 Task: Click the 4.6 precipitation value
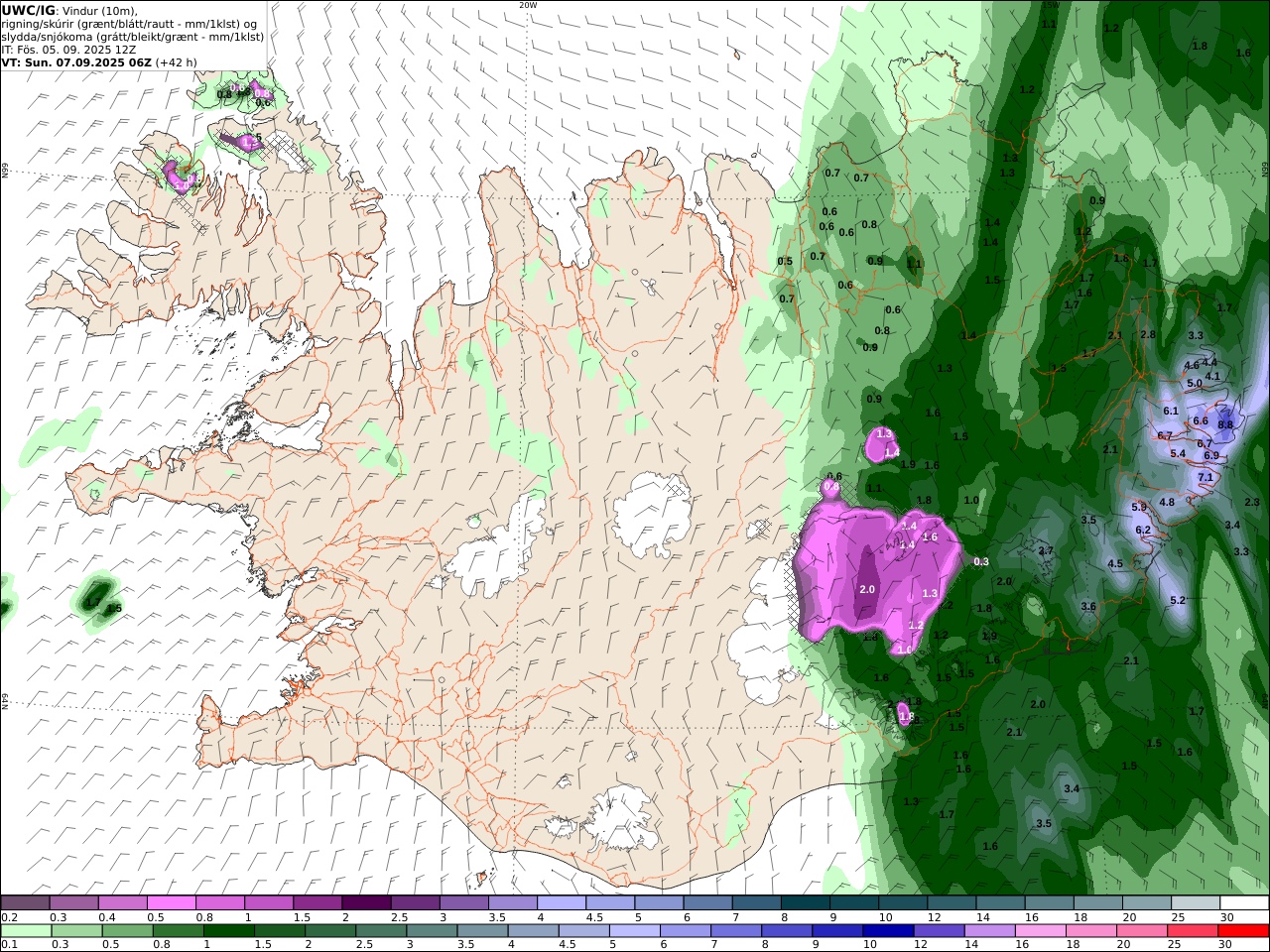point(1192,366)
